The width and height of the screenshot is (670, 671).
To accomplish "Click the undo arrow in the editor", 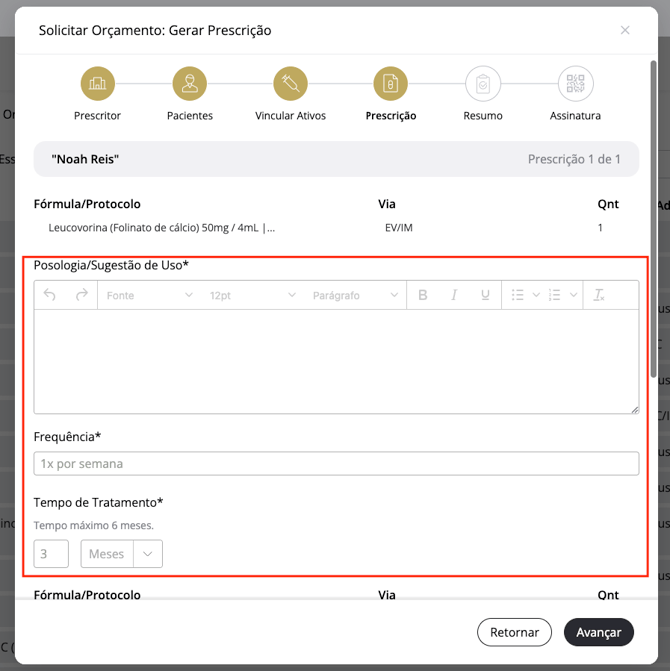I will pyautogui.click(x=50, y=295).
